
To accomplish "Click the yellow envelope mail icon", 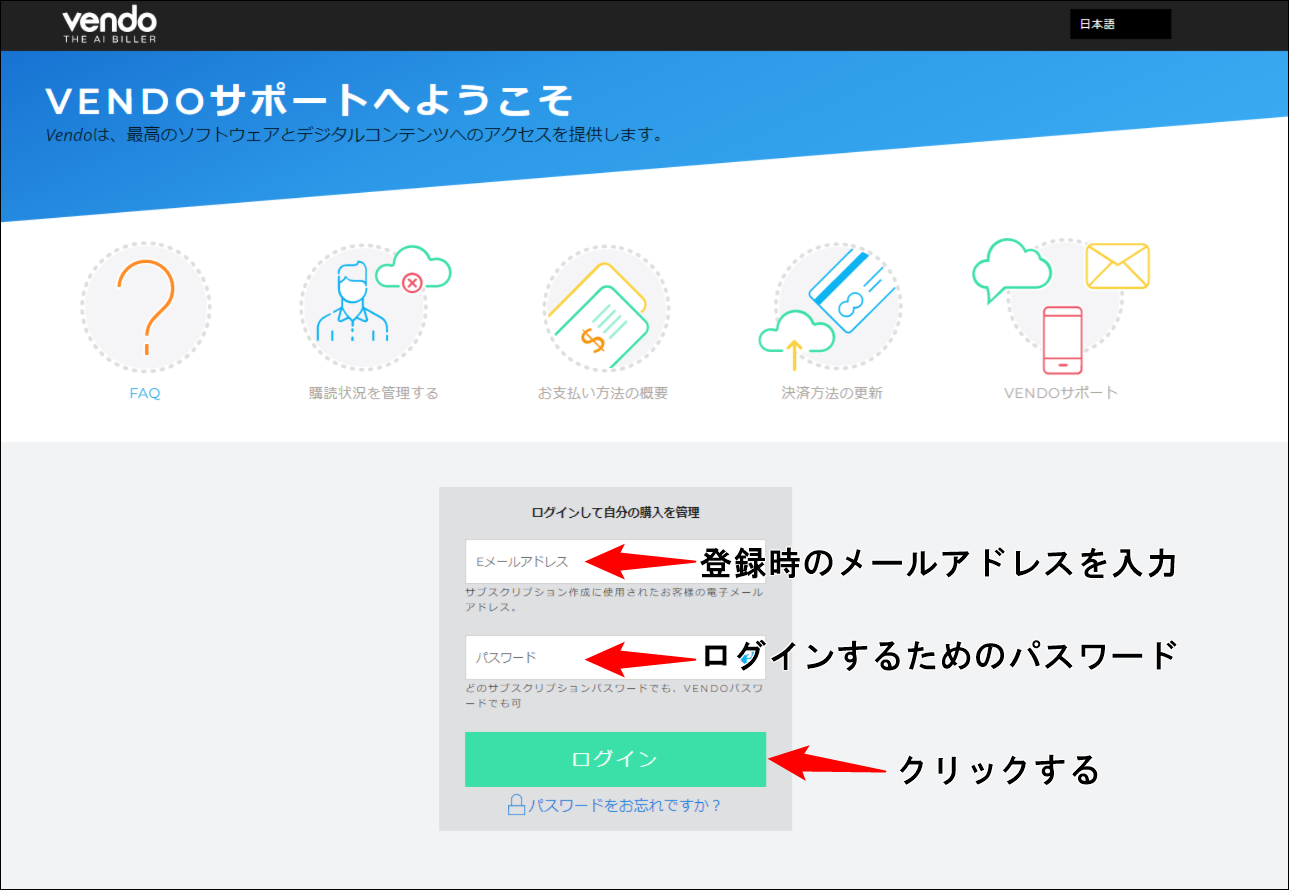I will click(1117, 266).
